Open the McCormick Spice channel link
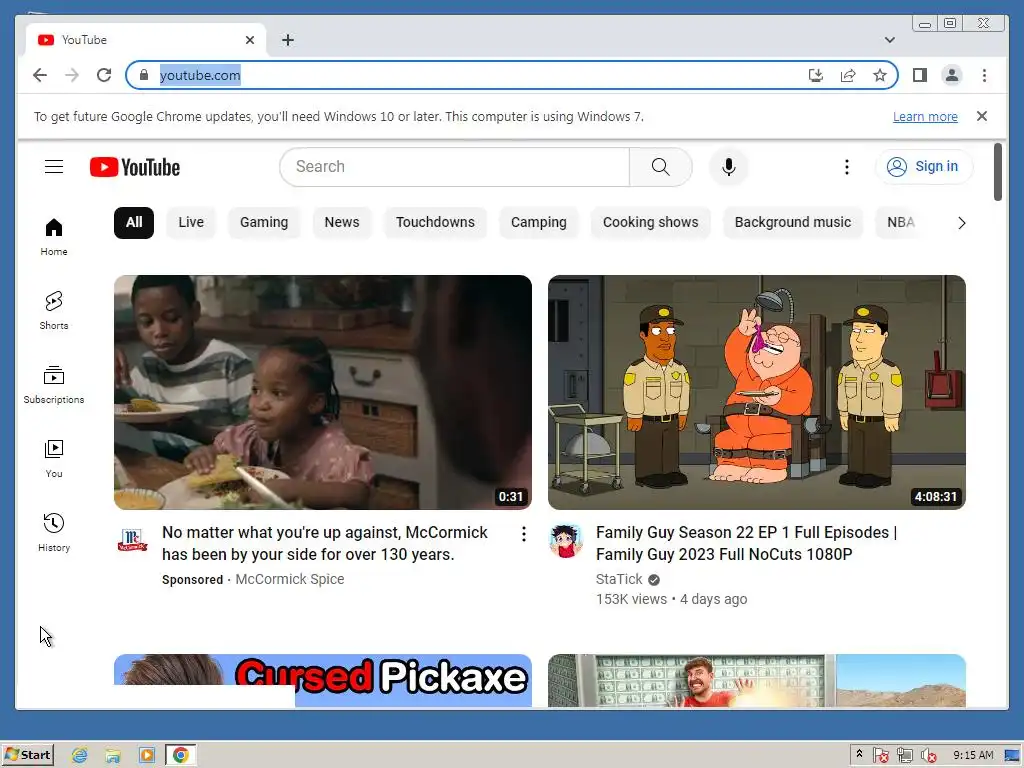 point(289,579)
